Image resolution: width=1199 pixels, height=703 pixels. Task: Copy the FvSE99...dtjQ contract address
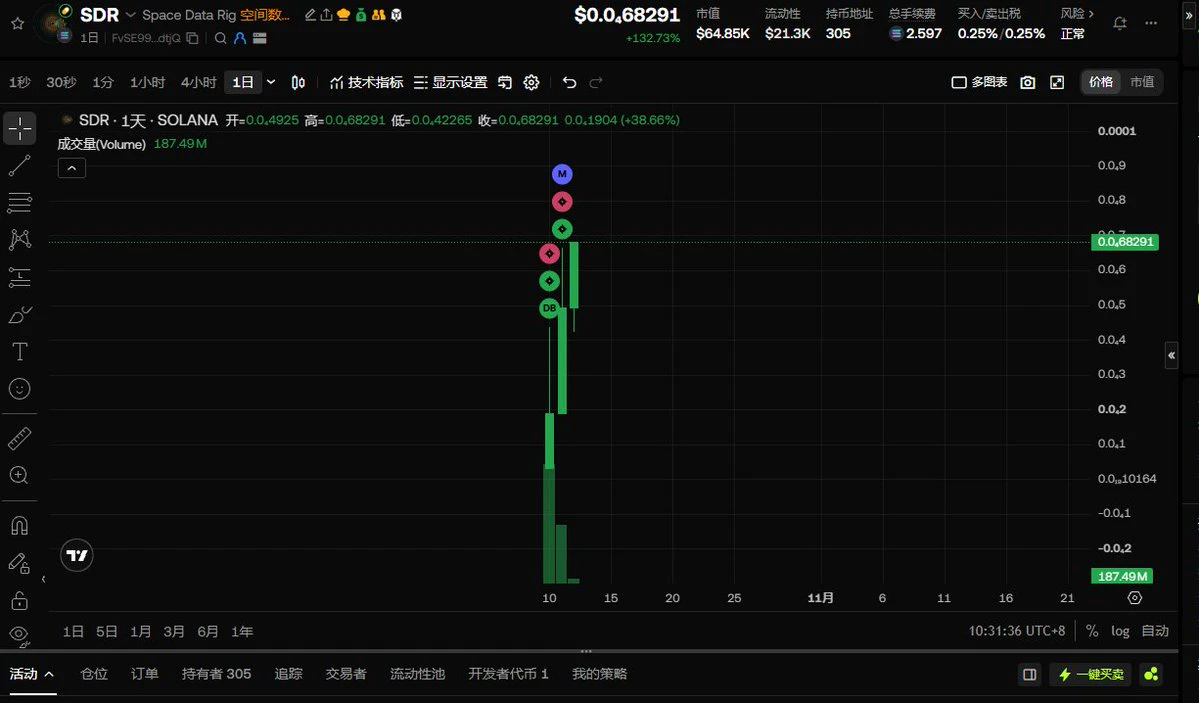(193, 38)
